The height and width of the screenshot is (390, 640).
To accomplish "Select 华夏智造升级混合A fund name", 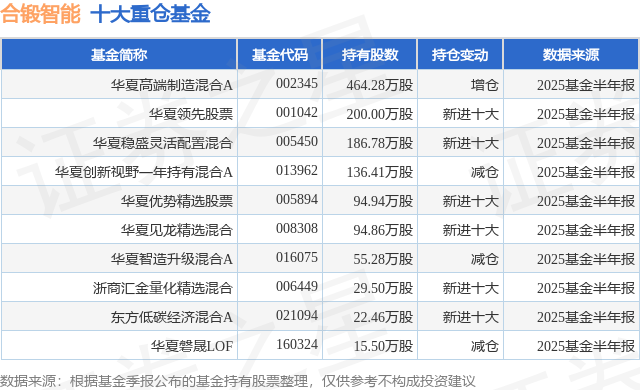I will [171, 259].
